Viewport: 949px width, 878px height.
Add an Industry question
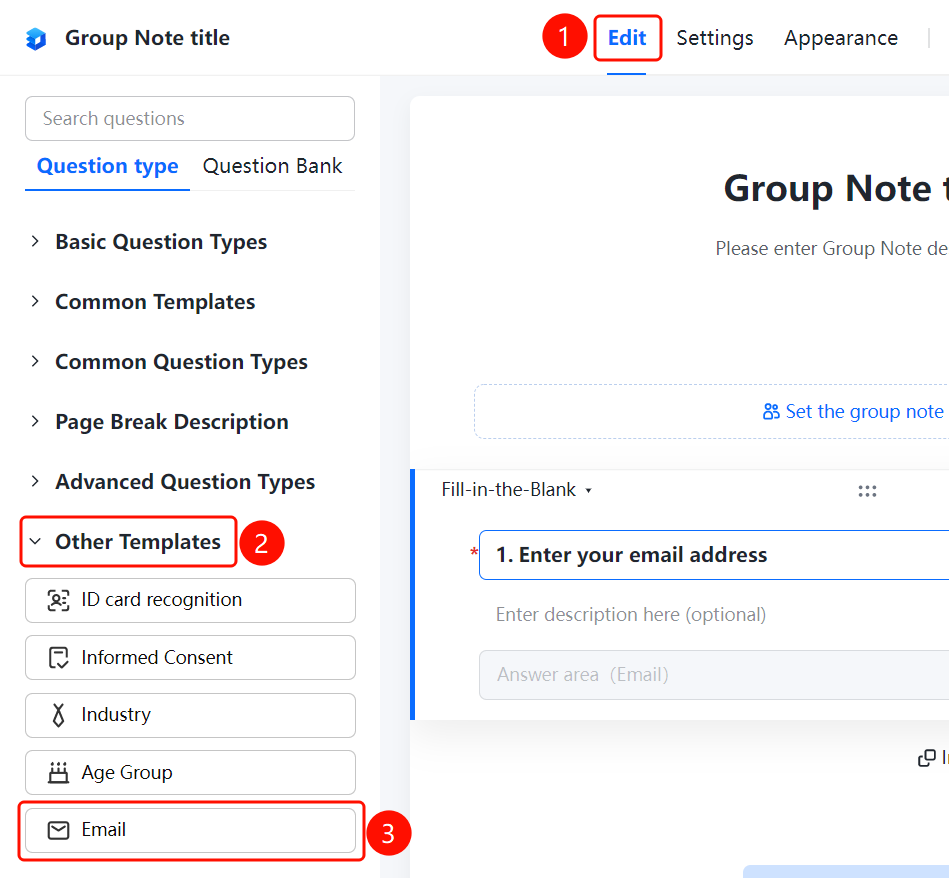(190, 715)
